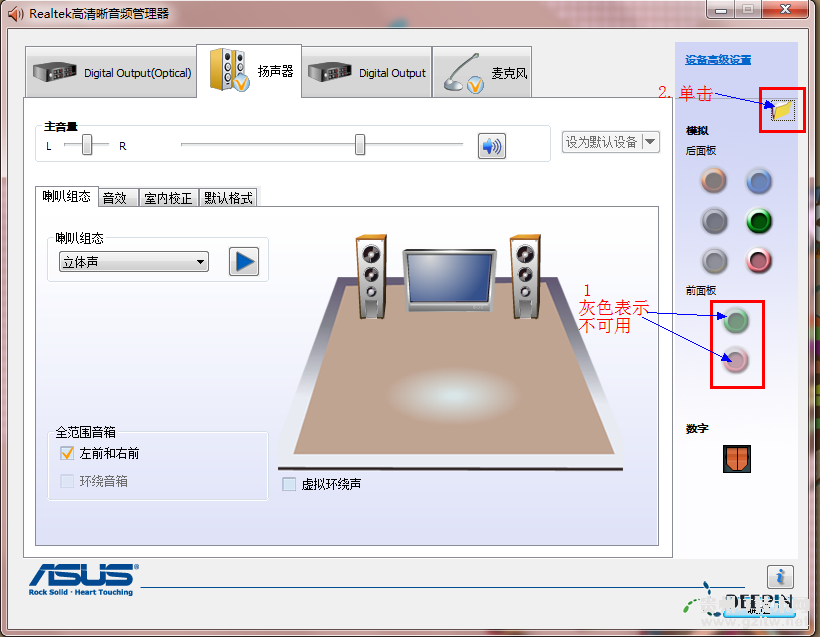Click the pink rear panel jack

tap(758, 260)
